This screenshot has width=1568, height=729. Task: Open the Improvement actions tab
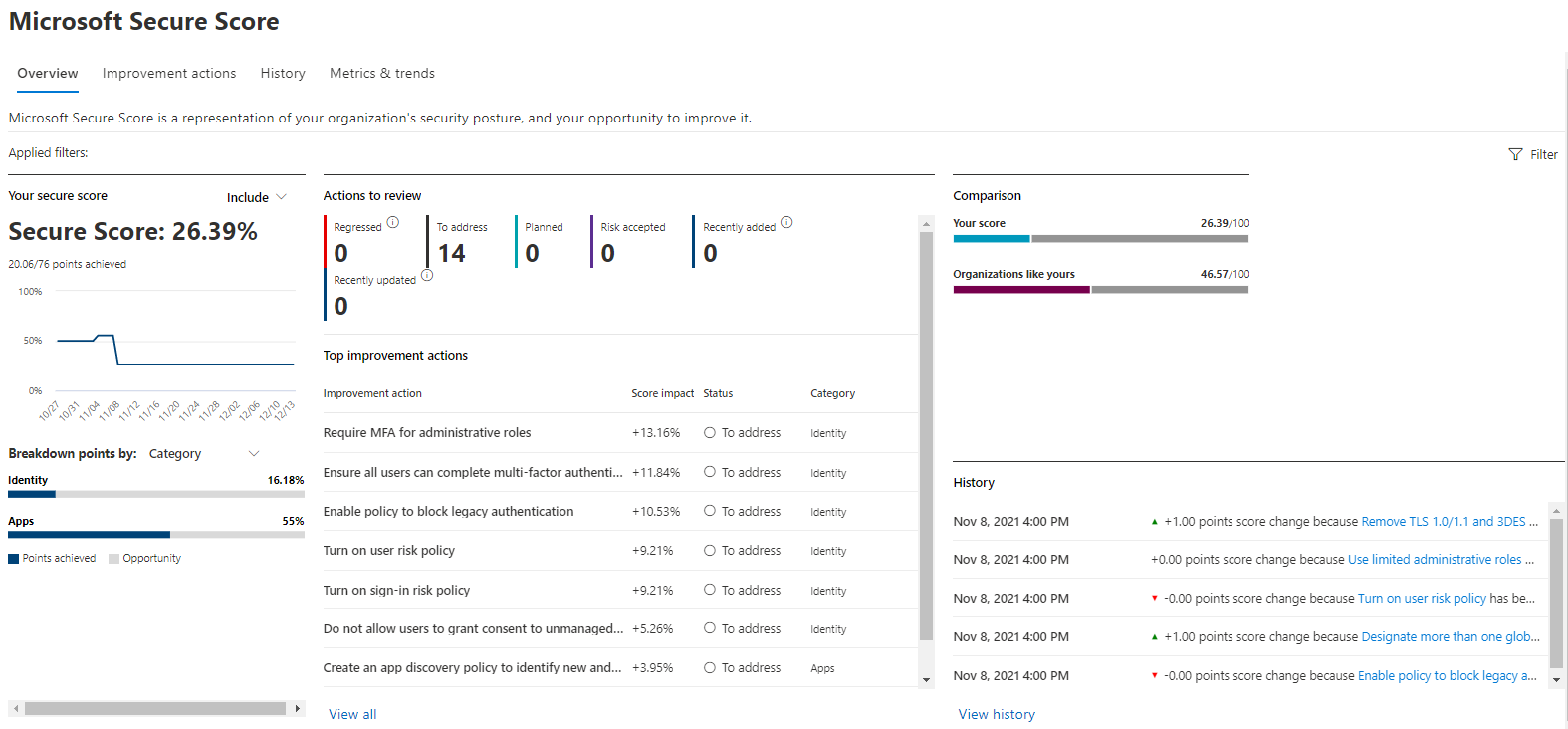pos(169,74)
